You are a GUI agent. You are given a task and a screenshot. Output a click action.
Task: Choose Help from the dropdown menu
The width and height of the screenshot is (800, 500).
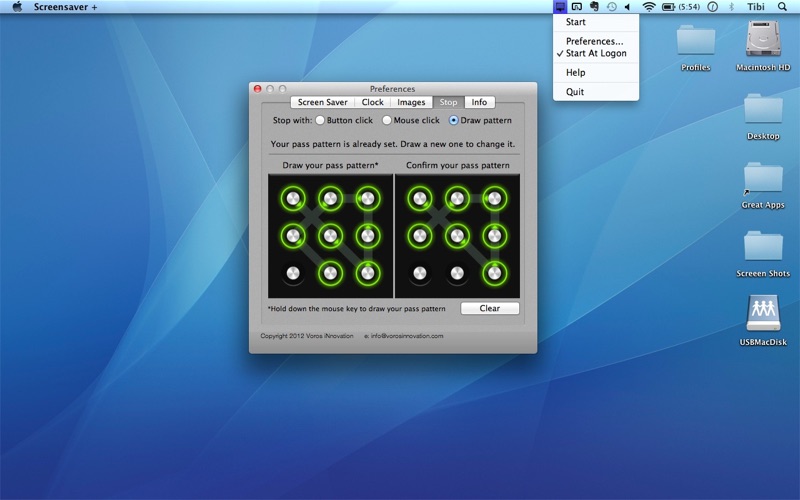[x=595, y=72]
